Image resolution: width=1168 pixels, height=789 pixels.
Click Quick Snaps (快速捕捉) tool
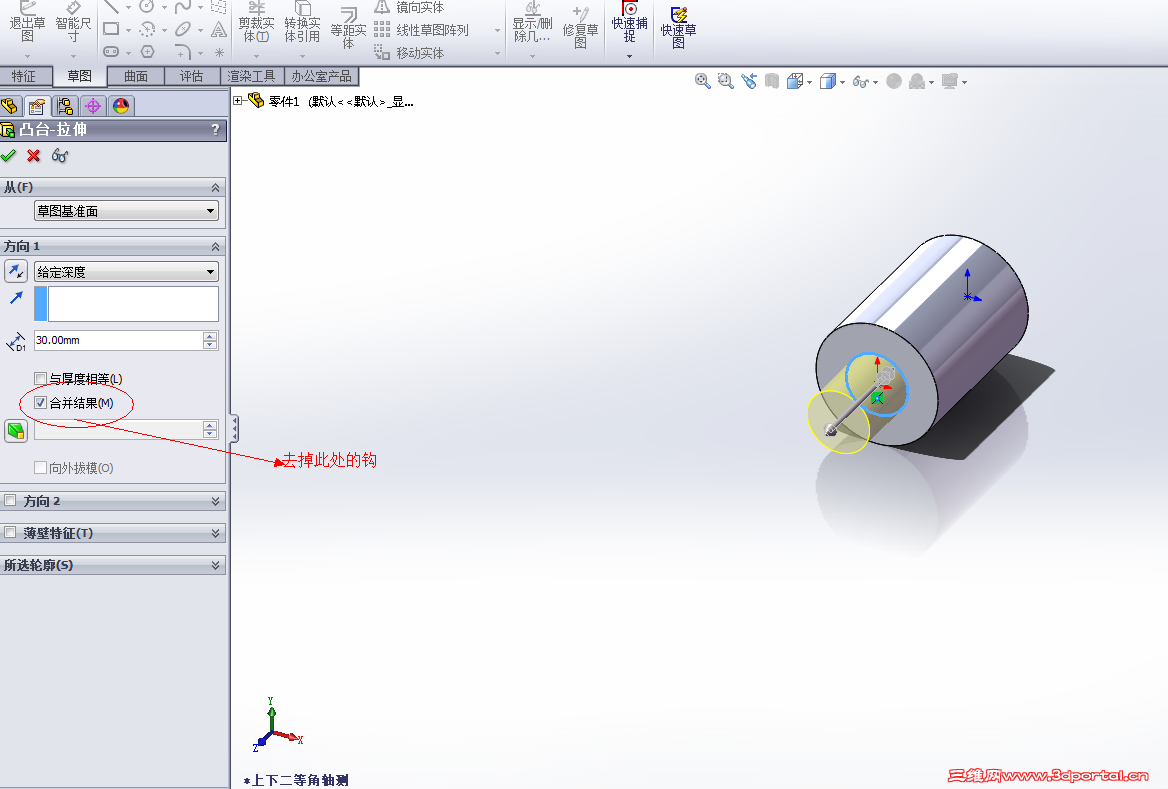[629, 22]
